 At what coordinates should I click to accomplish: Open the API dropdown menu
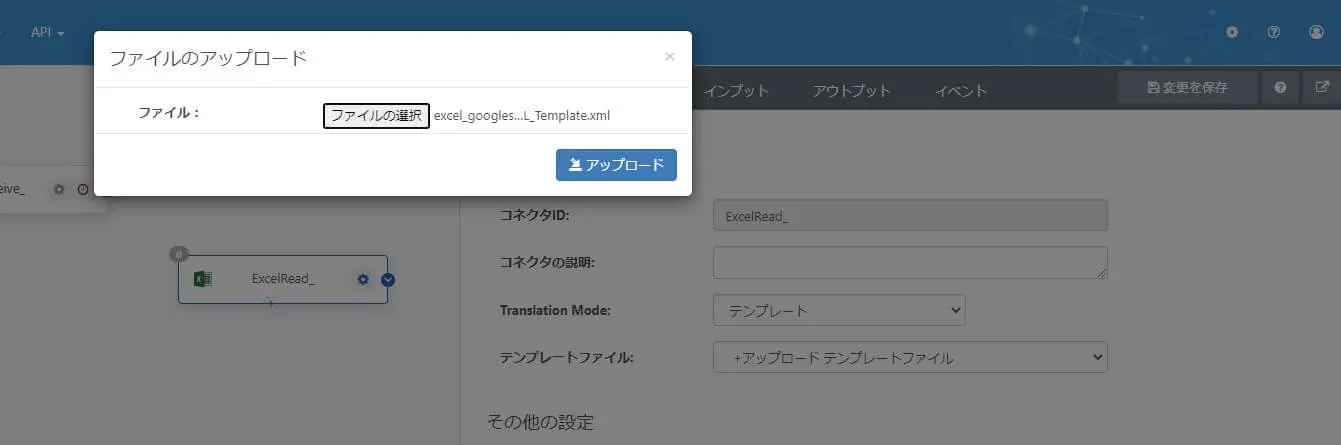click(x=47, y=32)
